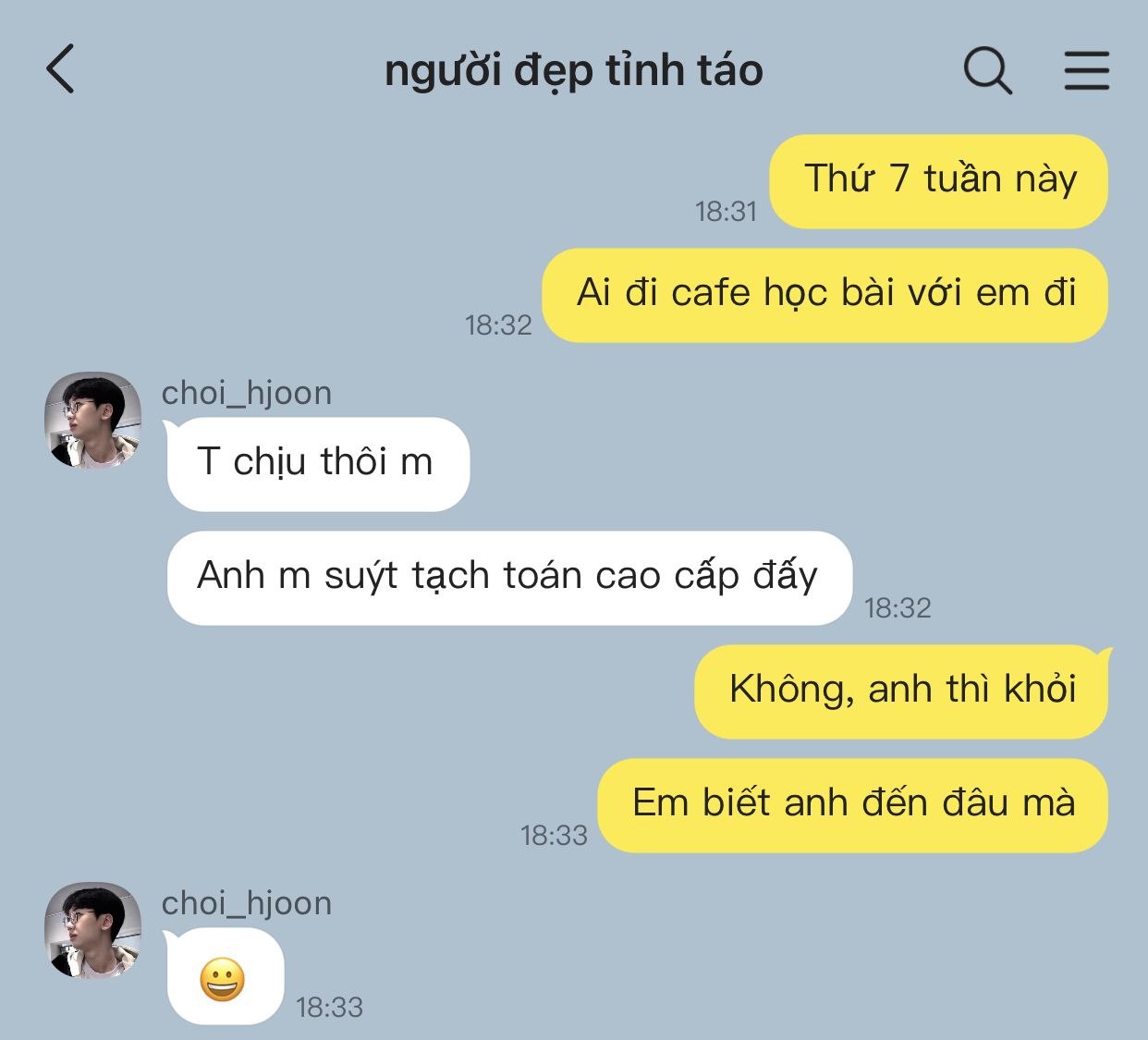Select message Ai đi cafe học bài

825,295
